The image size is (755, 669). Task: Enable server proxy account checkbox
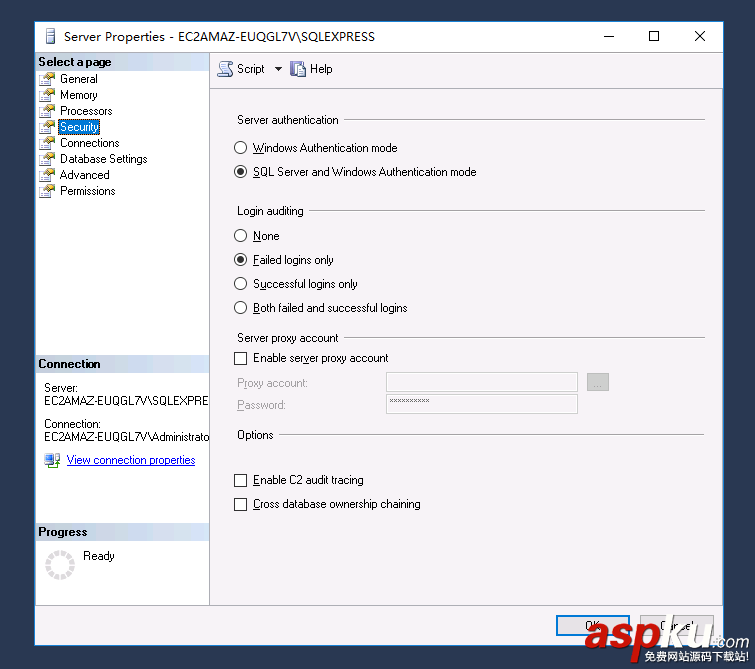[x=240, y=358]
